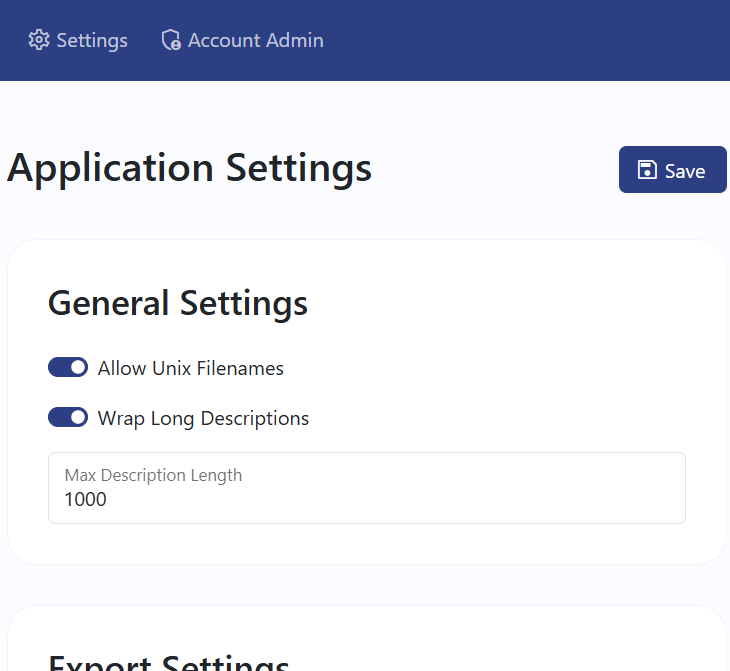Click the 1000 value in the field

[x=85, y=499]
